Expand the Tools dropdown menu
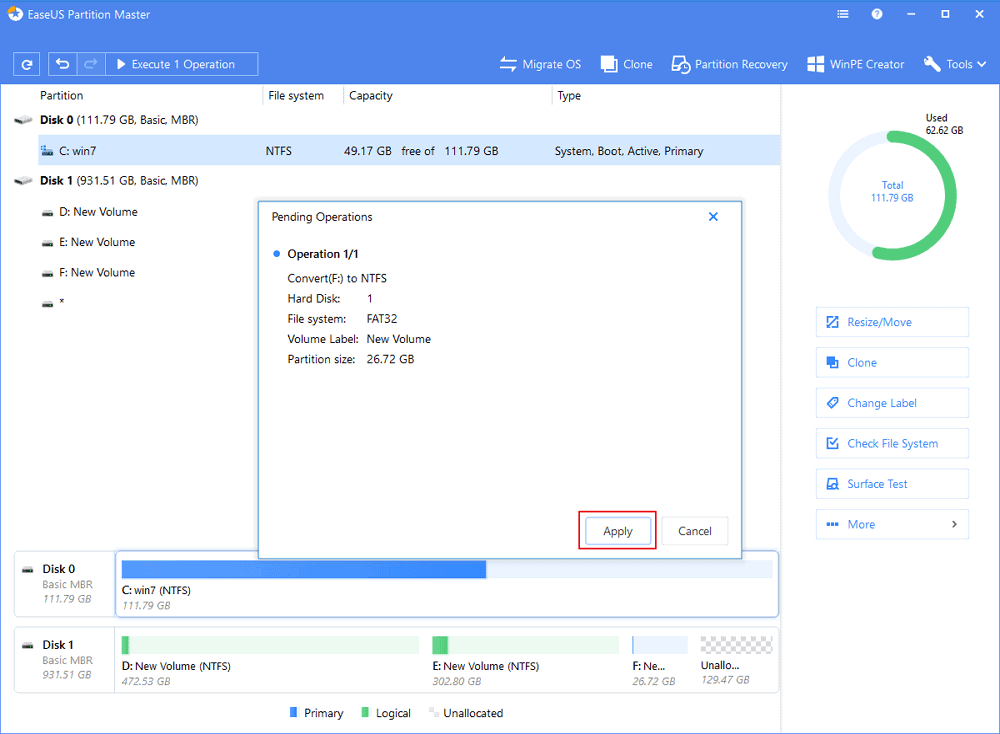This screenshot has width=1000, height=734. coord(955,64)
